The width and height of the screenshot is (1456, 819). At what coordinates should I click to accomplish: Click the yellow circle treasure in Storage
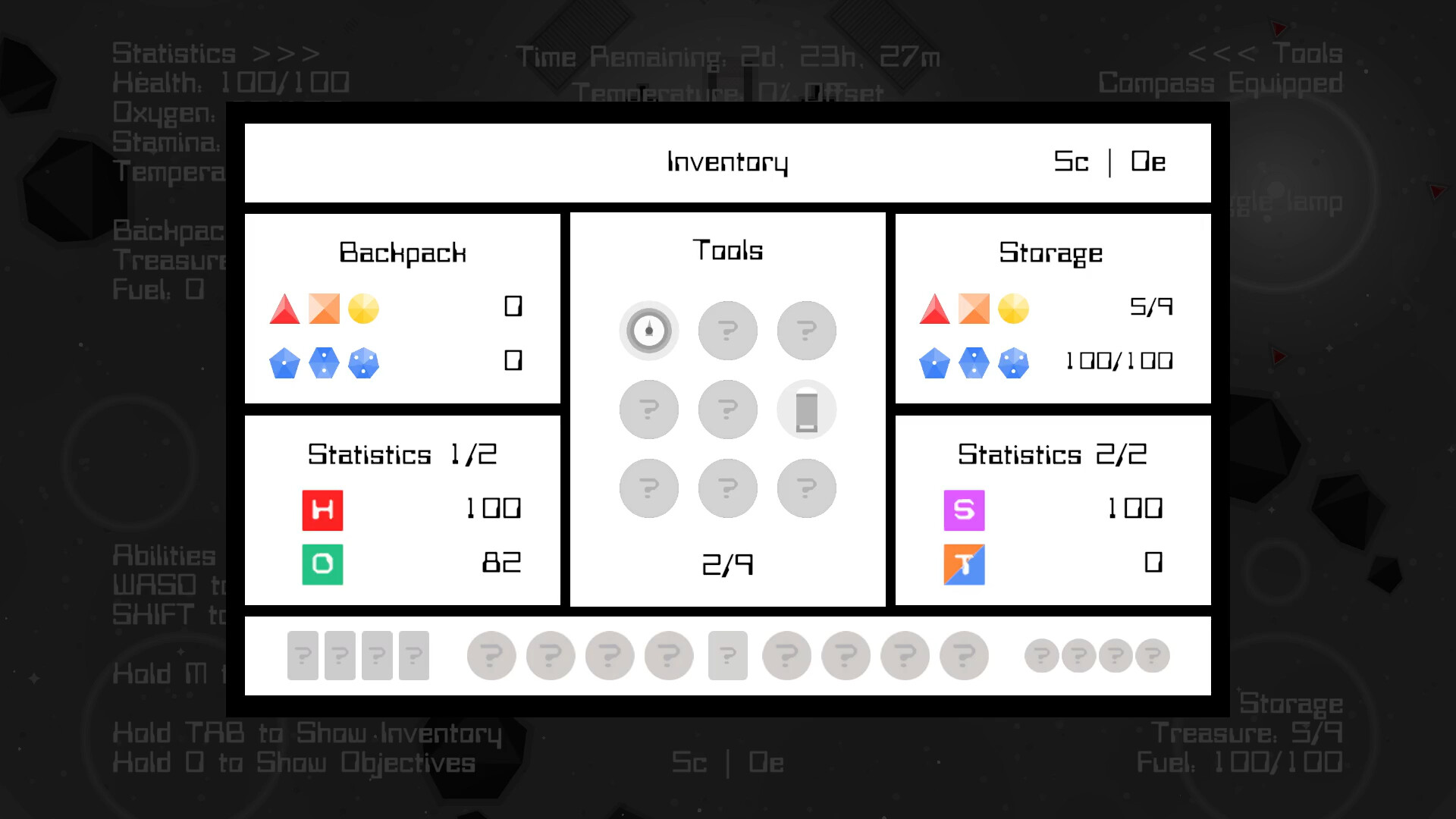tap(1013, 309)
